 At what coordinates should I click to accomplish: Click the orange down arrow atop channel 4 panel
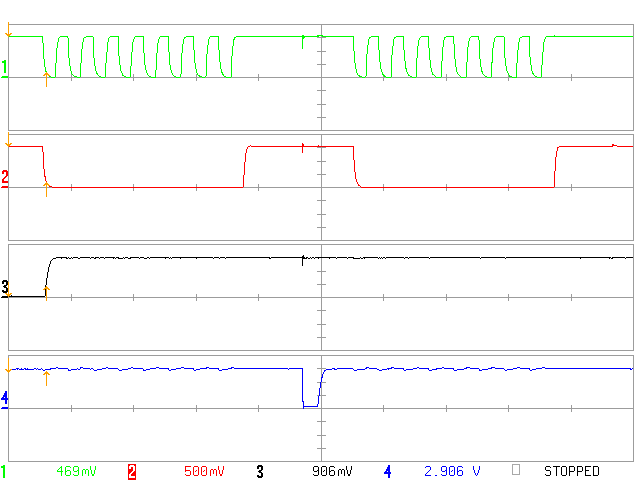(9, 365)
